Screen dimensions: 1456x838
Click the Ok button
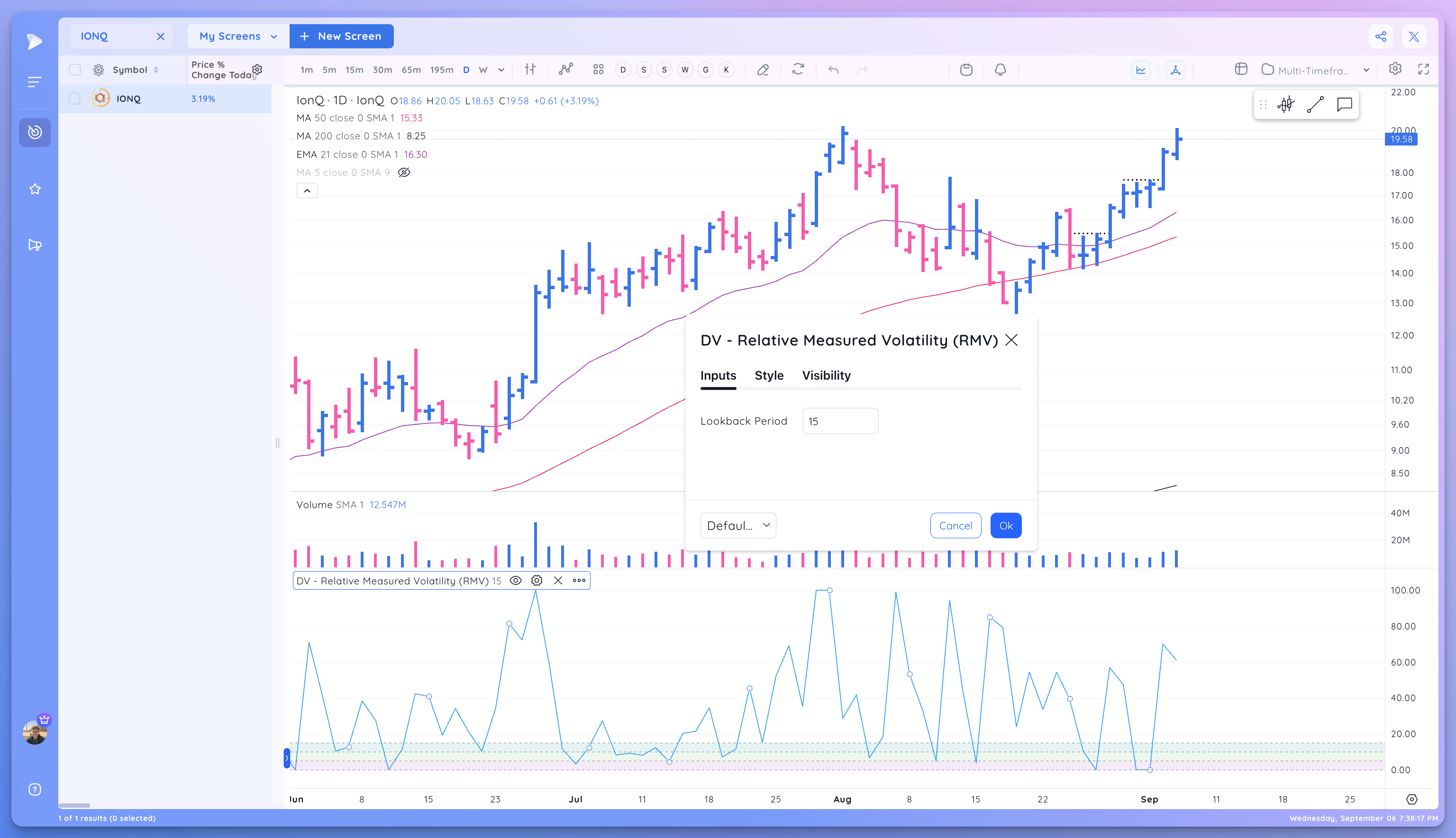[1005, 526]
